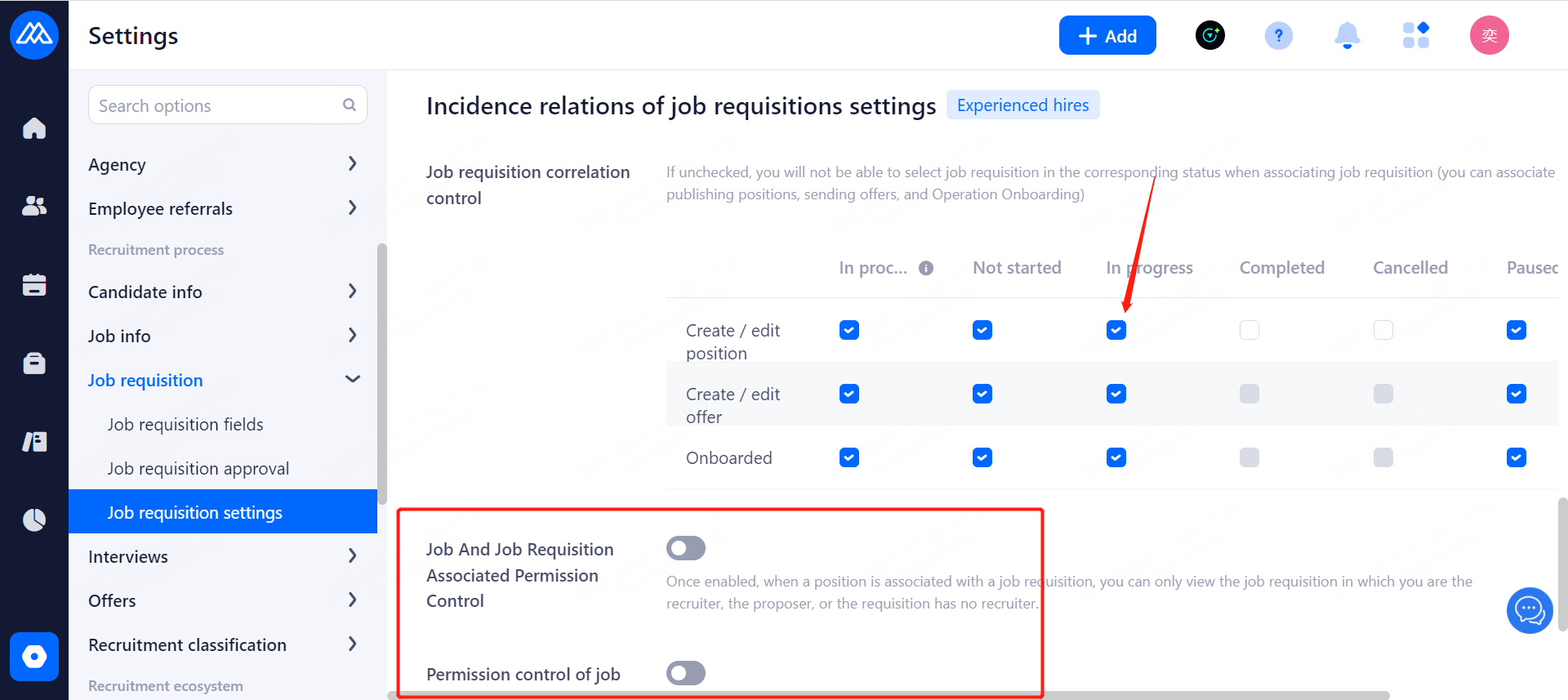Image resolution: width=1568 pixels, height=700 pixels.
Task: Select Job requisition approval menu item
Action: click(198, 469)
